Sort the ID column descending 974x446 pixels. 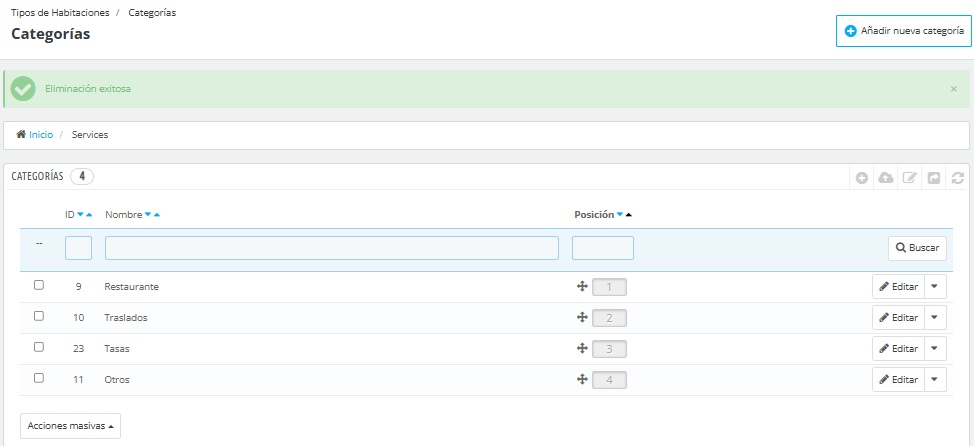point(80,215)
